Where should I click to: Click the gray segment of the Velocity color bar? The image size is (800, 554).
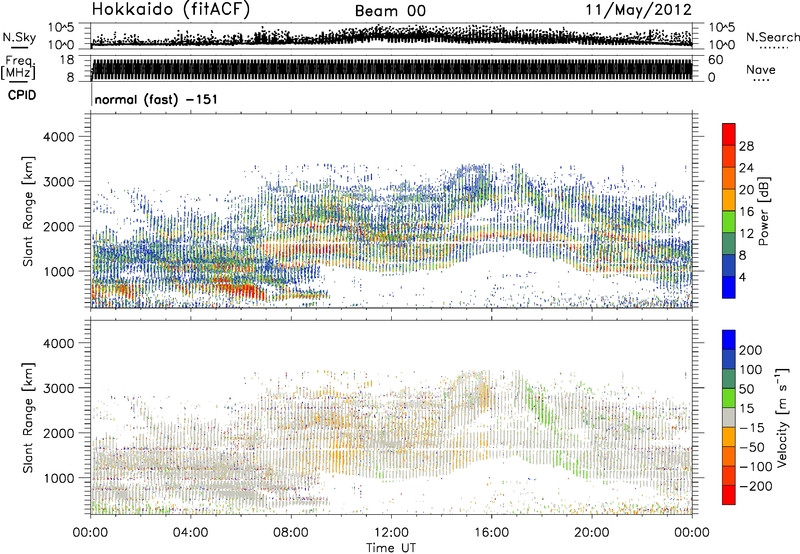pyautogui.click(x=729, y=417)
